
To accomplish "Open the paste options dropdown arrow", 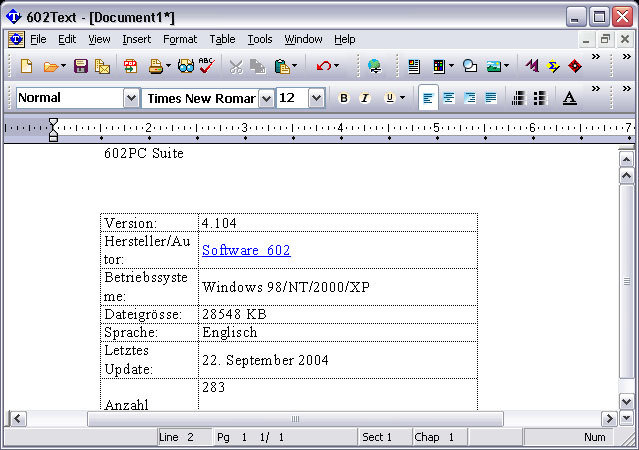I will pos(295,66).
